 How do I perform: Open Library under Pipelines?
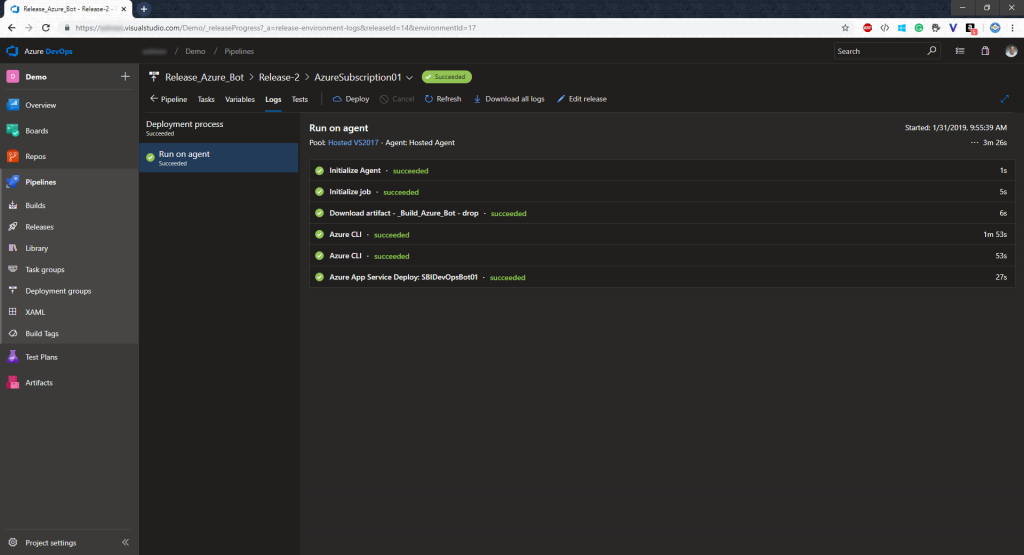coord(37,248)
